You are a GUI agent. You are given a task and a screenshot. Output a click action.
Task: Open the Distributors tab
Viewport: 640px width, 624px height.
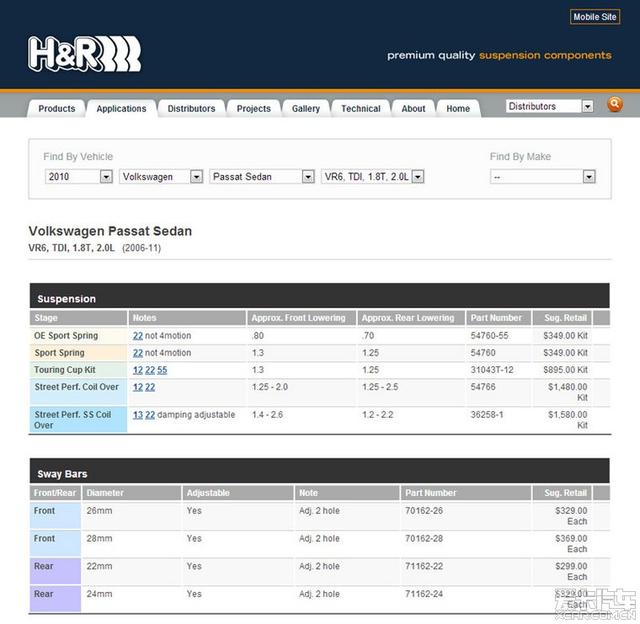[191, 109]
